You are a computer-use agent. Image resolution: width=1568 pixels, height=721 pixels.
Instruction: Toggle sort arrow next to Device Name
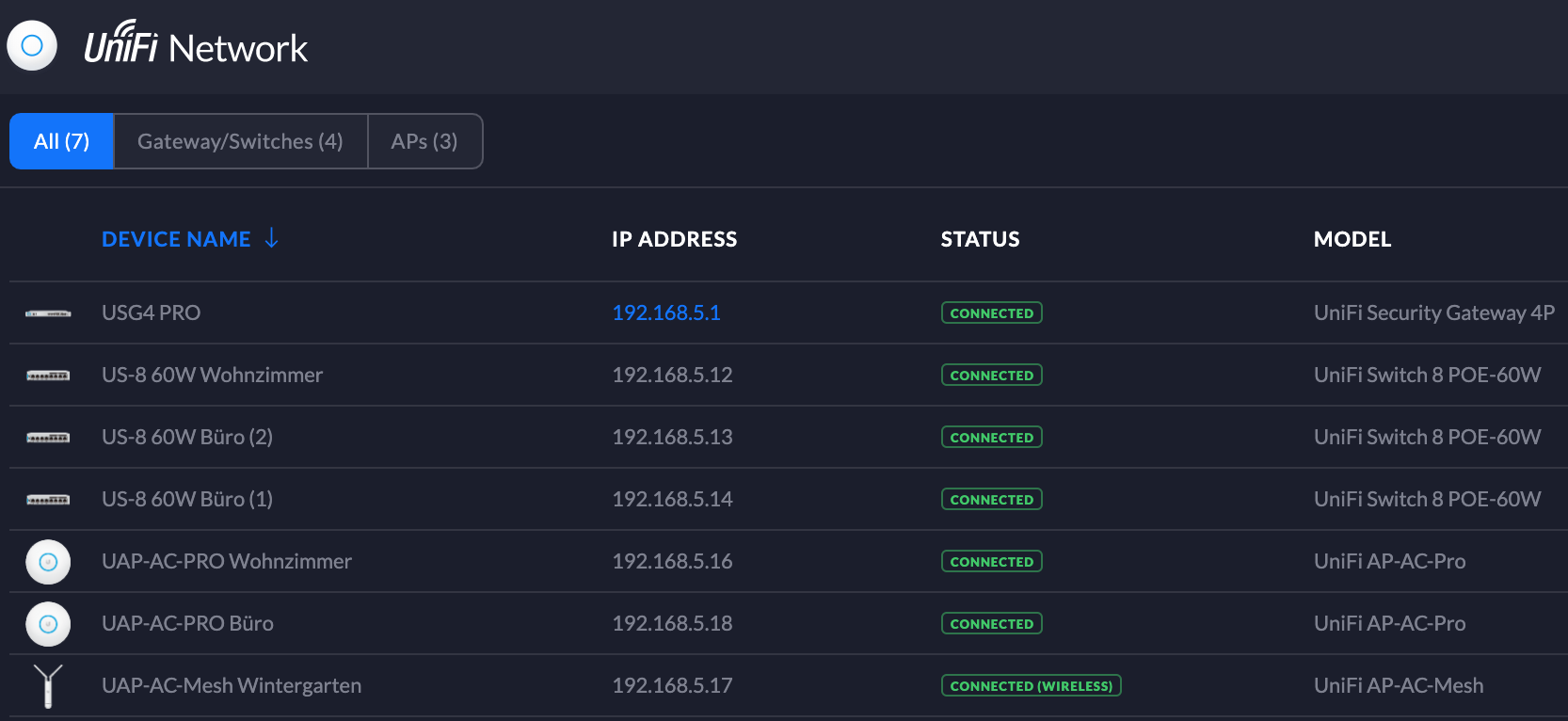coord(272,239)
